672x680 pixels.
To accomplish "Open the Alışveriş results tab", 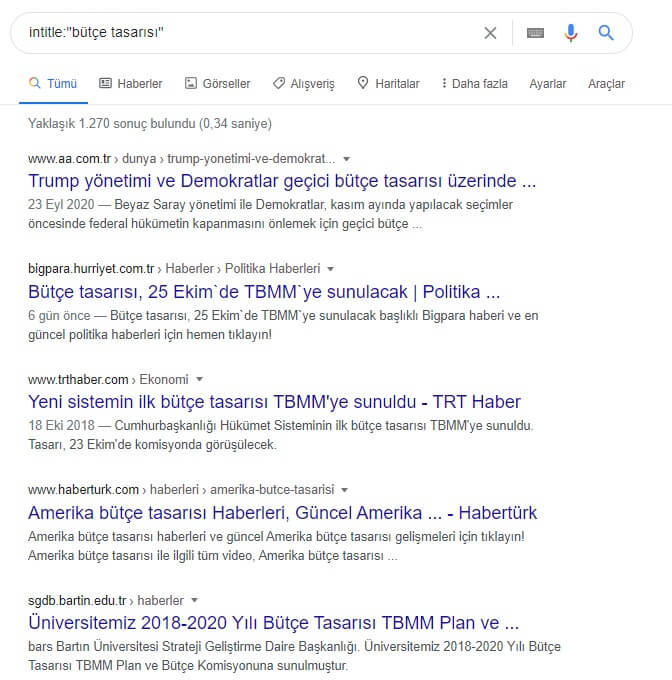I will click(x=303, y=84).
